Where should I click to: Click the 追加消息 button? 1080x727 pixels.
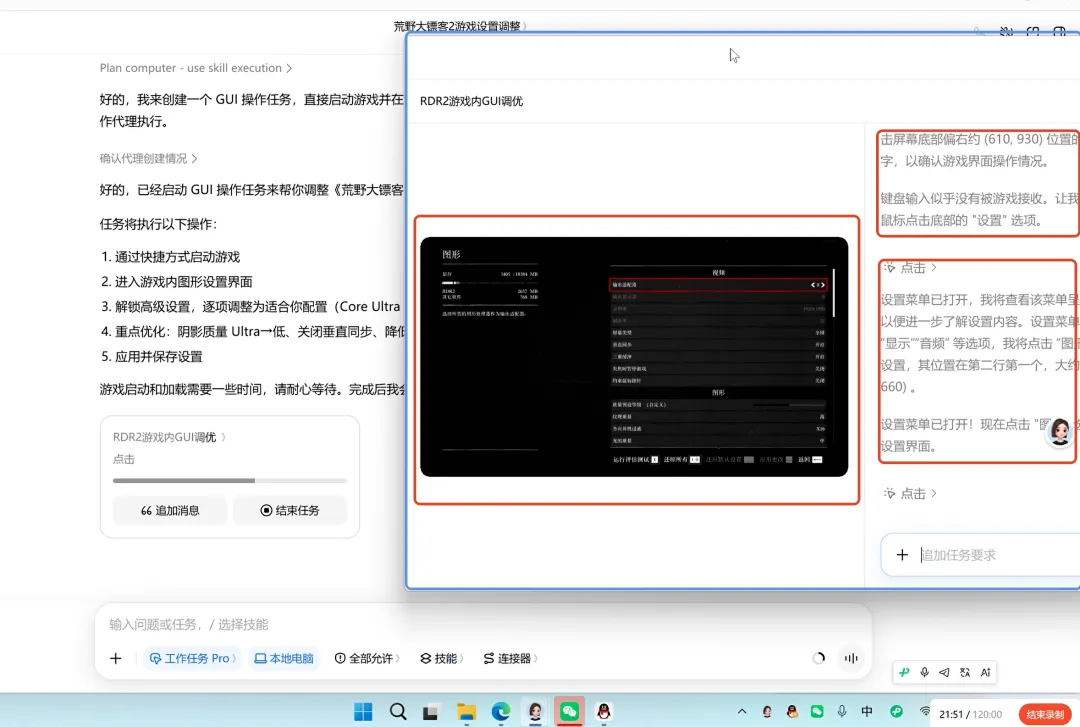169,511
